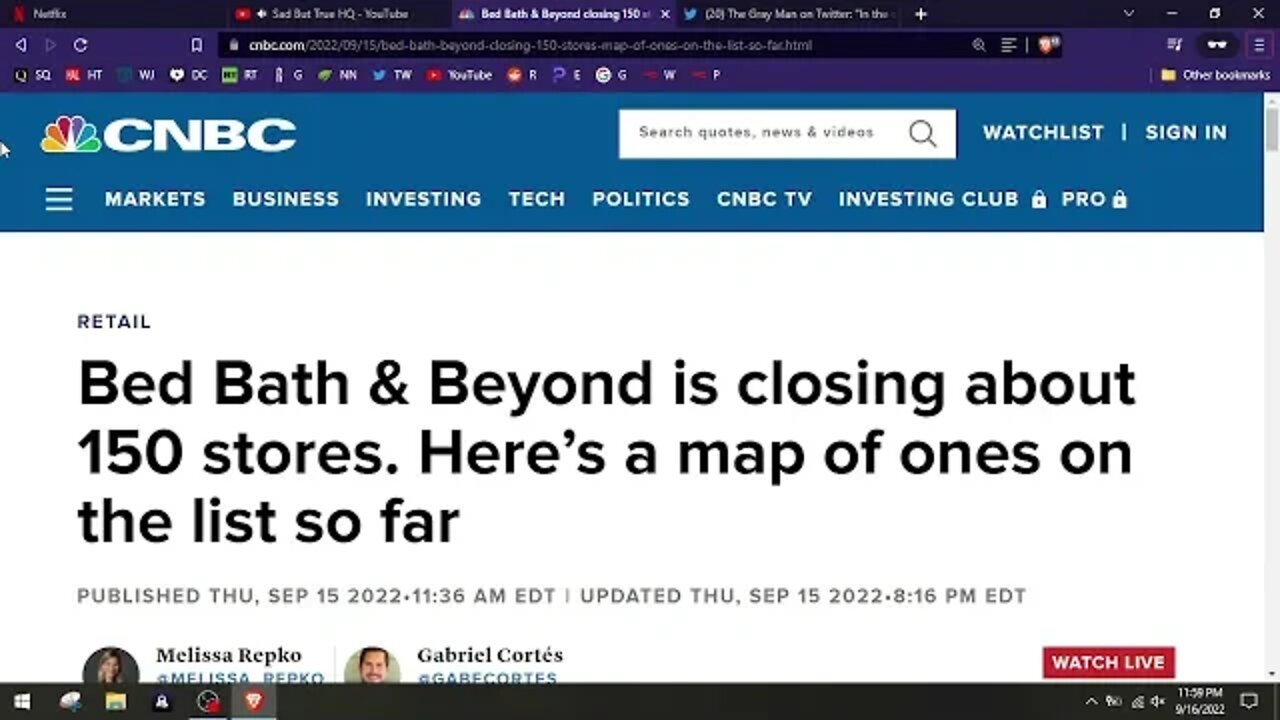Image resolution: width=1280 pixels, height=720 pixels.
Task: Open the TW Twitter bookmark
Action: [x=392, y=75]
